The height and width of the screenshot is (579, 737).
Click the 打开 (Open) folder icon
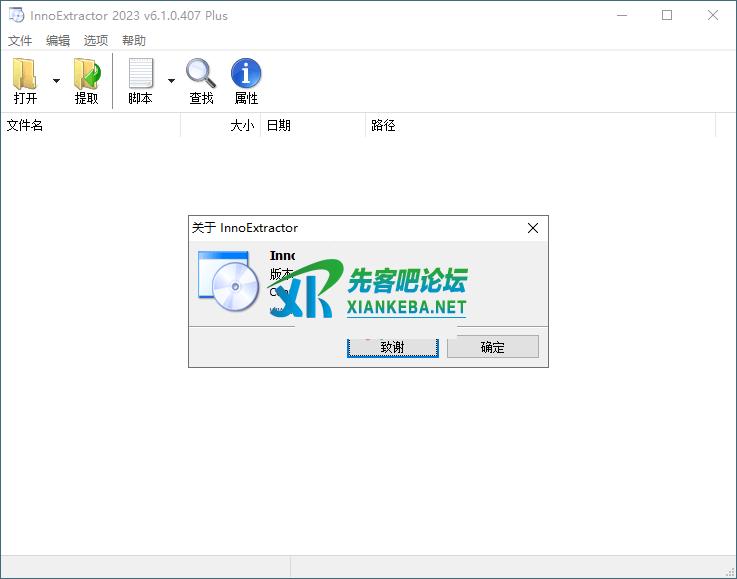[x=24, y=74]
